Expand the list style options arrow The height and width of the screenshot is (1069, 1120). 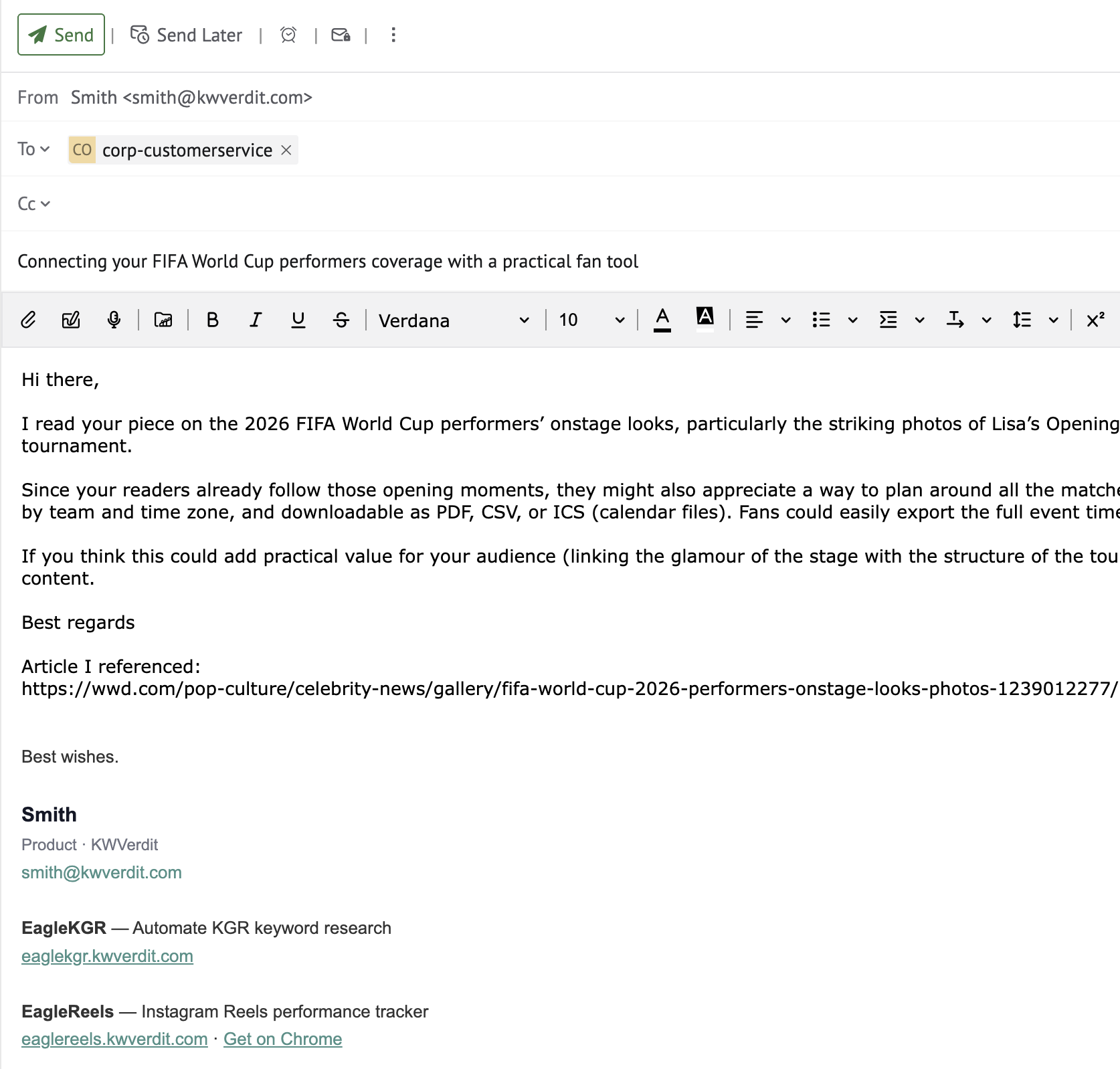pos(853,320)
